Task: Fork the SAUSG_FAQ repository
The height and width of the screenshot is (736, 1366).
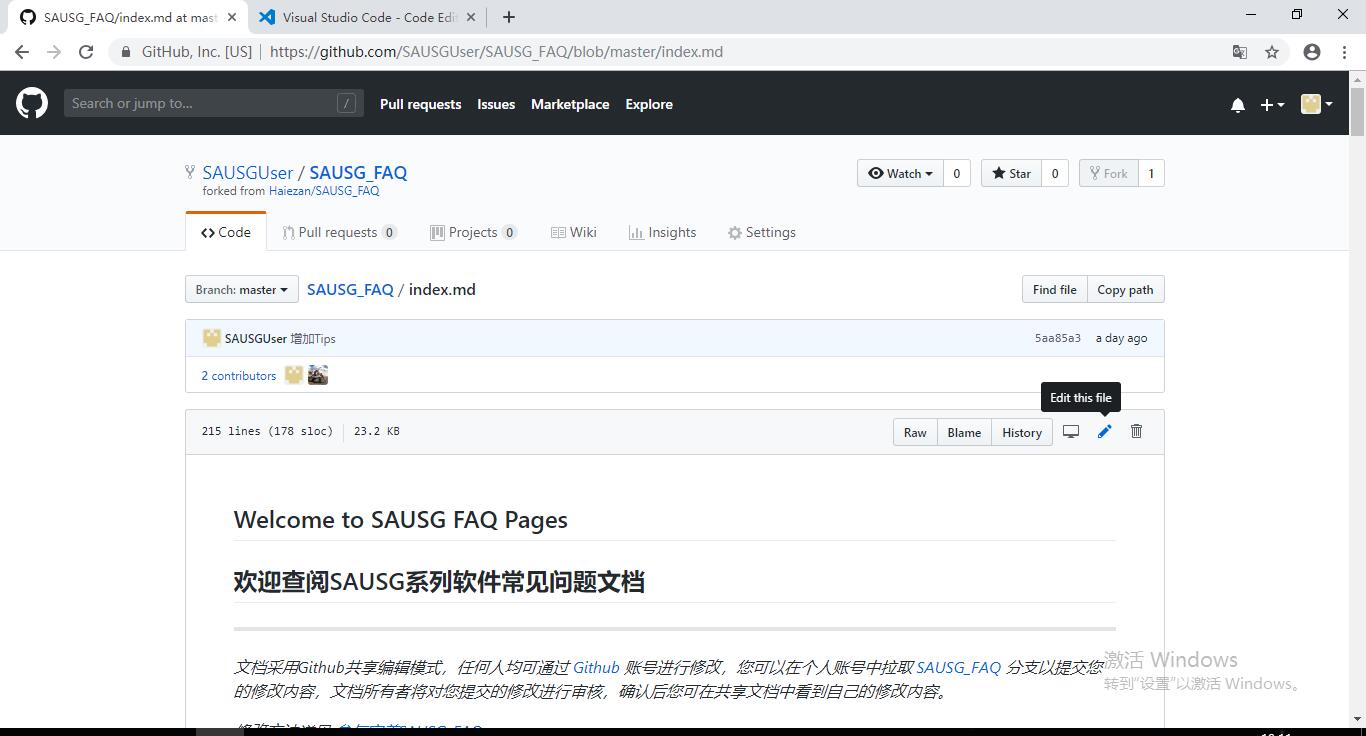Action: click(x=1108, y=172)
